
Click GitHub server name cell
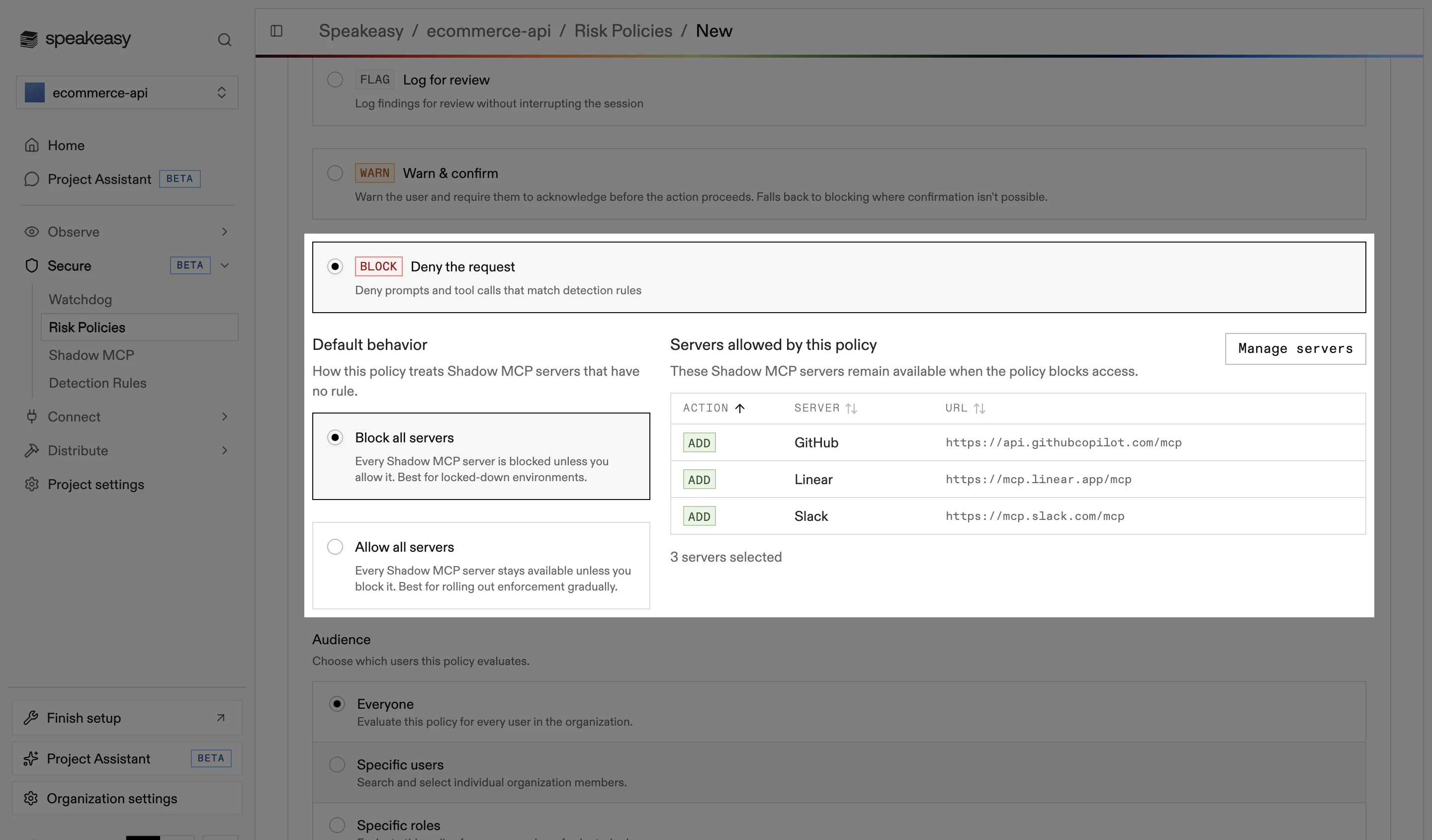[x=816, y=442]
